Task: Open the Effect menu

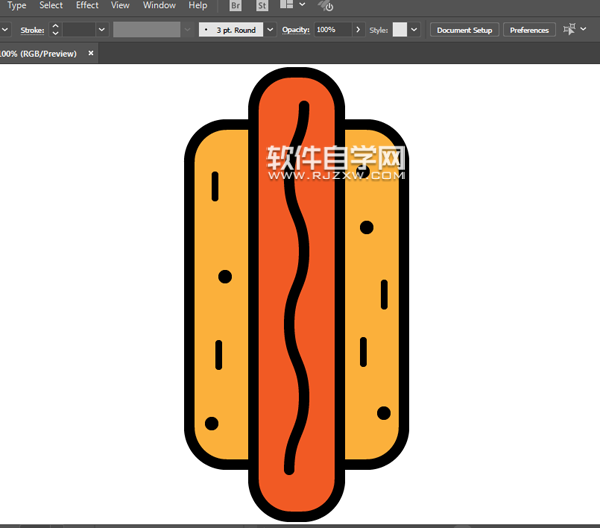Action: 87,6
